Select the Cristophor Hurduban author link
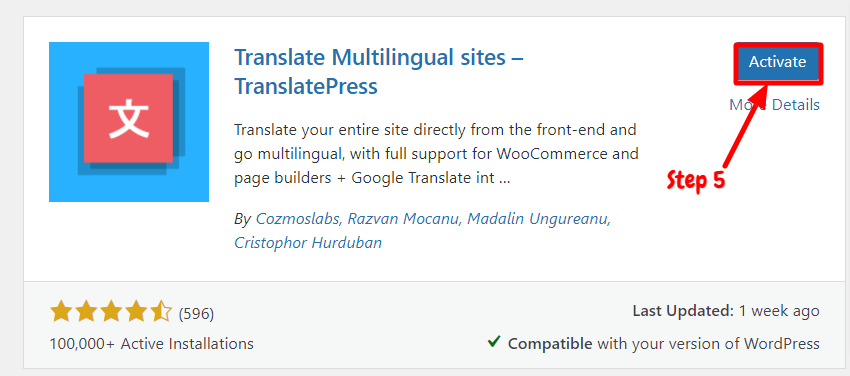850x376 pixels. coord(308,243)
